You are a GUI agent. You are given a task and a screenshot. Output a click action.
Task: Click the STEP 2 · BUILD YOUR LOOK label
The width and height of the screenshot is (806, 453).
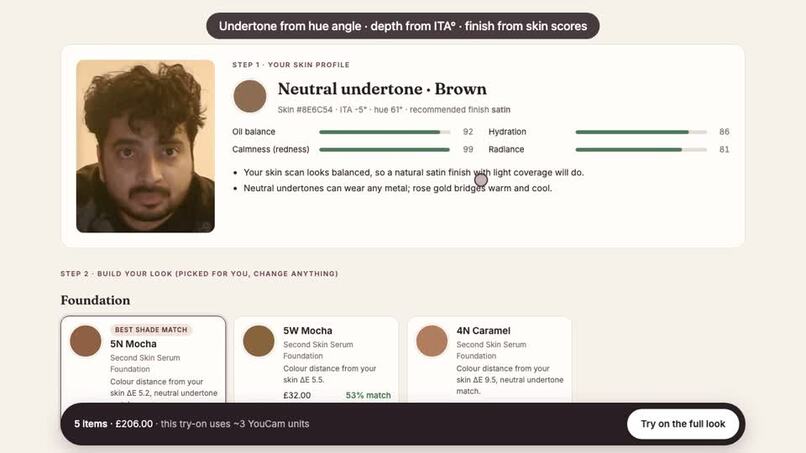199,274
